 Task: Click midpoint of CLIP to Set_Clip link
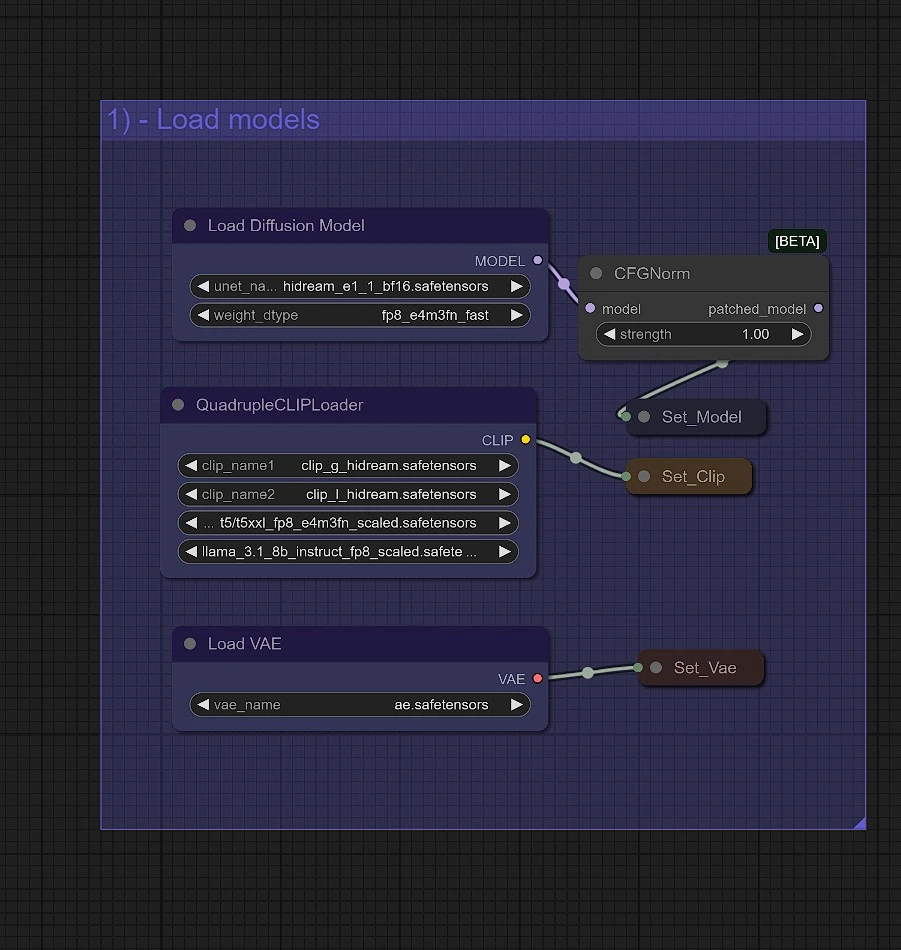pos(576,458)
